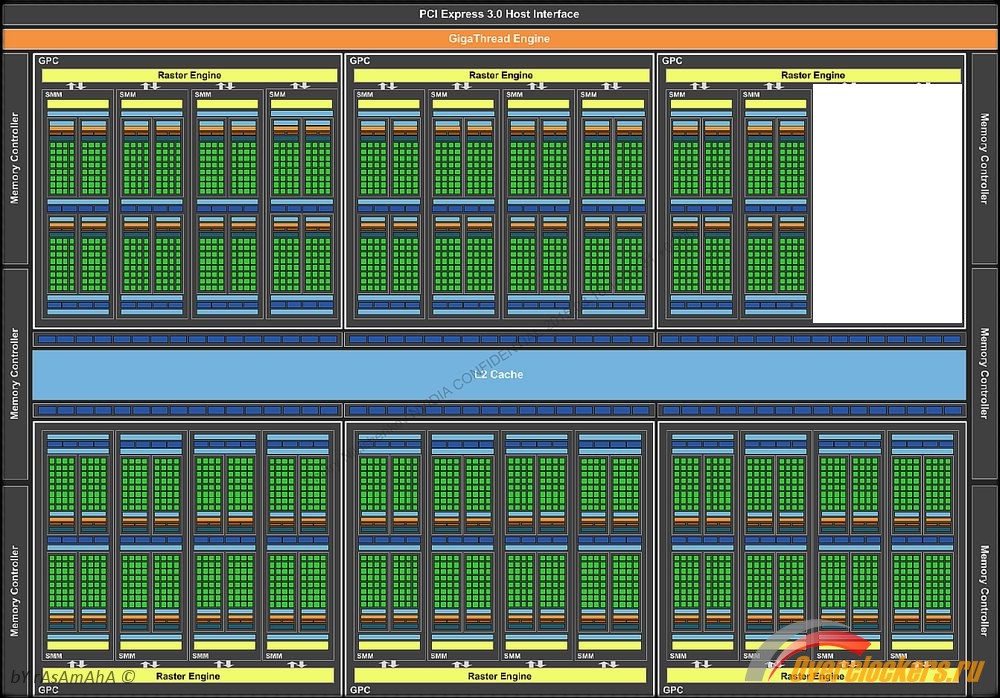
Task: Click the first SMM label in top-left GPC
Action: point(53,94)
